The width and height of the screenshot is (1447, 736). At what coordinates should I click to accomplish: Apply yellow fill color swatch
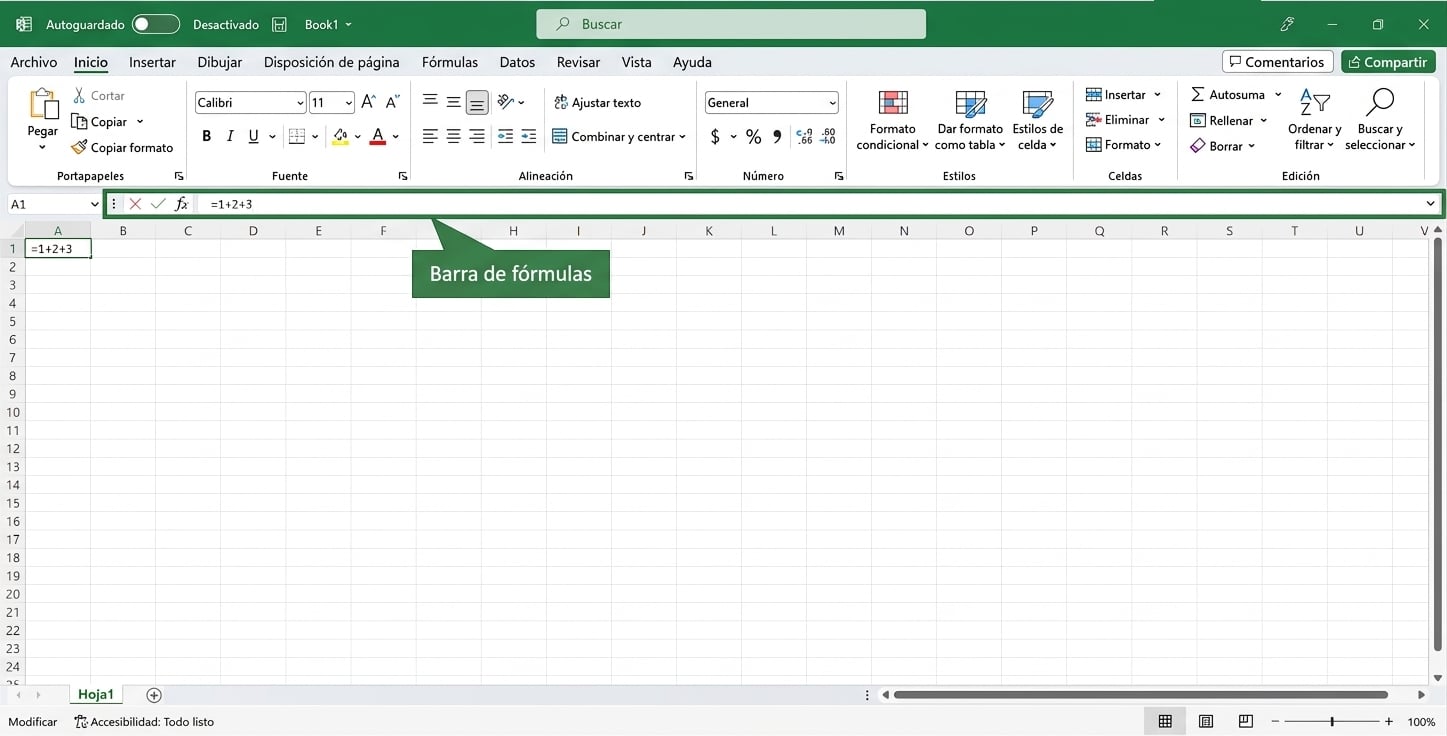point(340,137)
